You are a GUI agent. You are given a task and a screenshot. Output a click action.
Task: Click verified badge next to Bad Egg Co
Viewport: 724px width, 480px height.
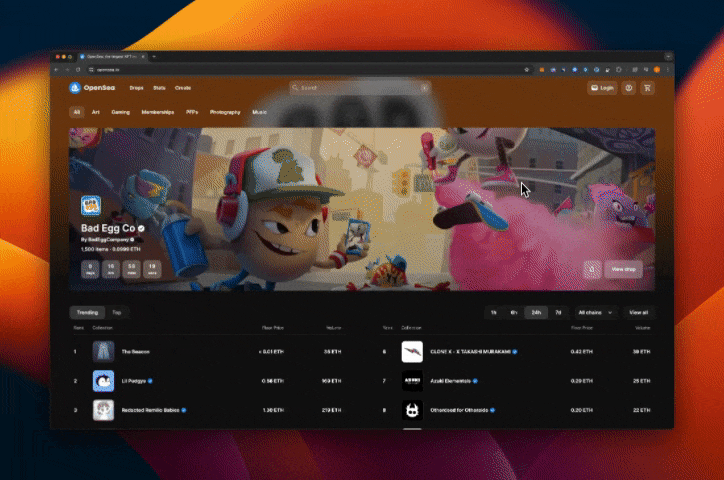141,228
